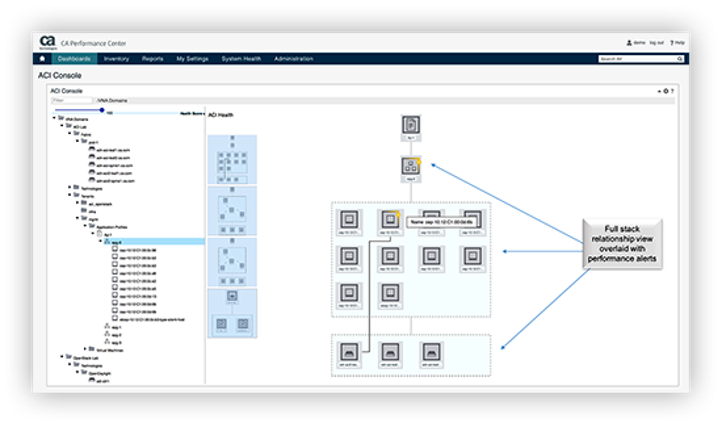
Task: Click the log out link
Action: 656,43
